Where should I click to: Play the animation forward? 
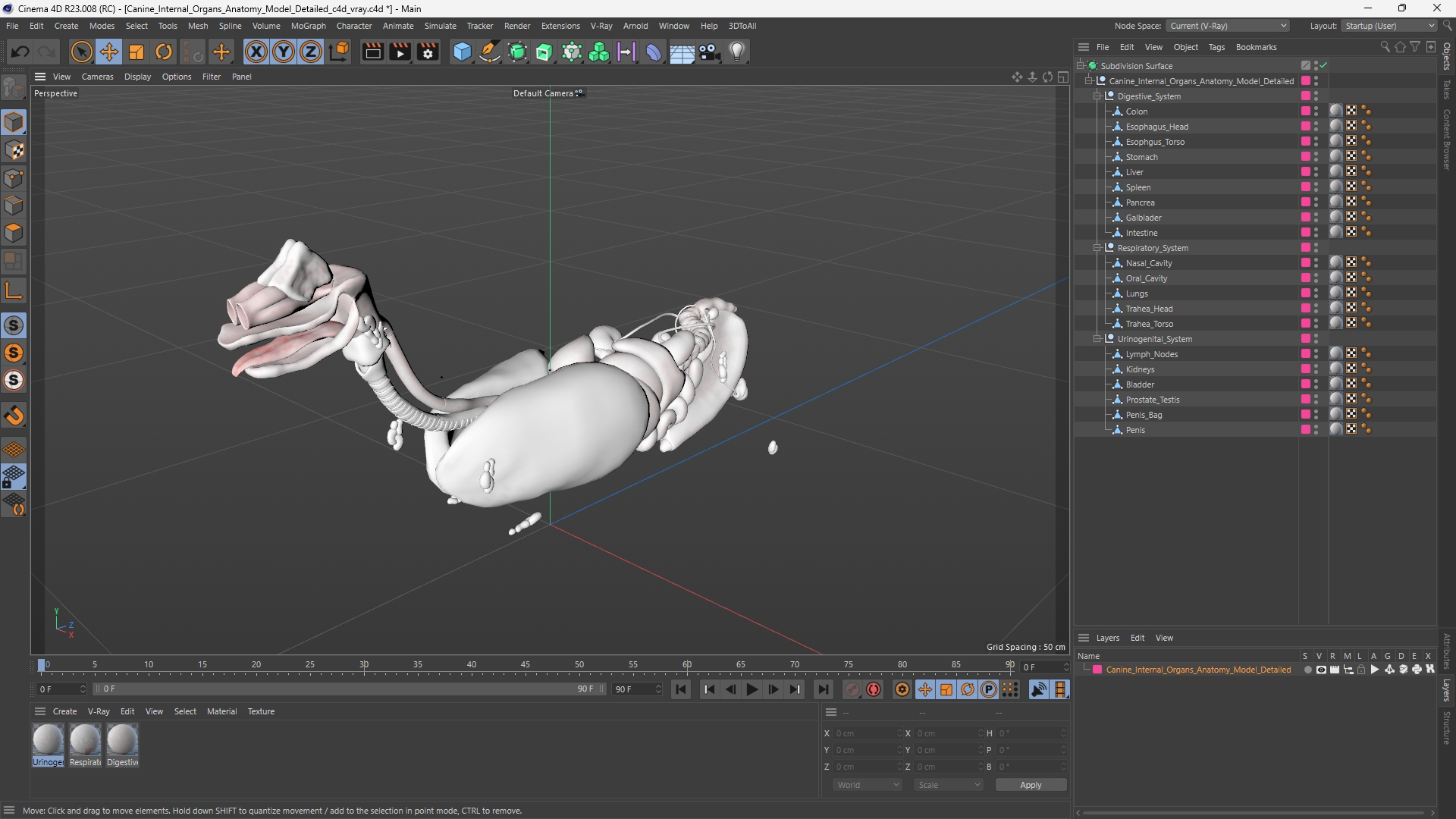[x=752, y=689]
